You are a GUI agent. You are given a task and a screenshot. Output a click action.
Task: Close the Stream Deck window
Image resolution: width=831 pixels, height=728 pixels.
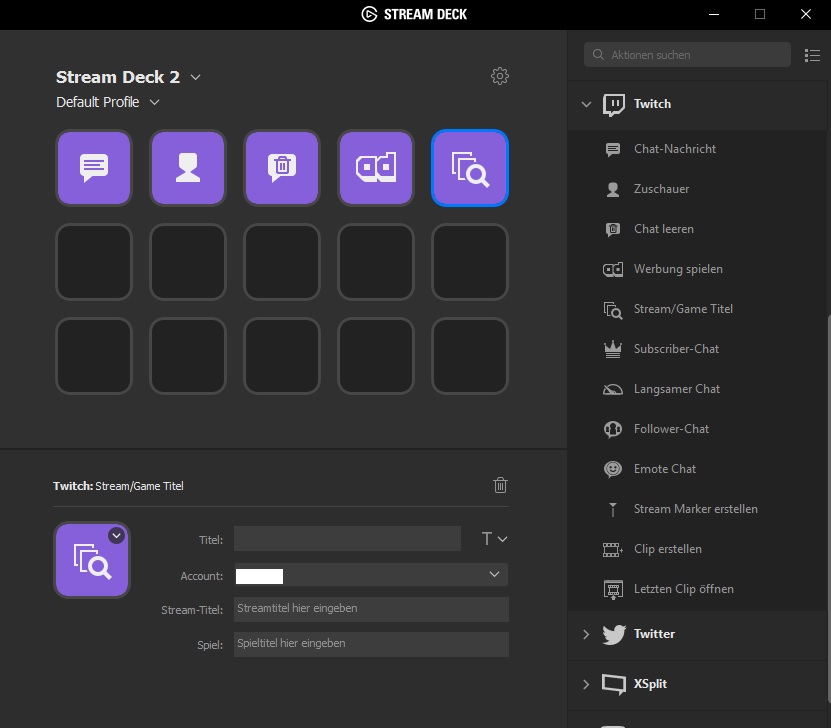(x=806, y=14)
